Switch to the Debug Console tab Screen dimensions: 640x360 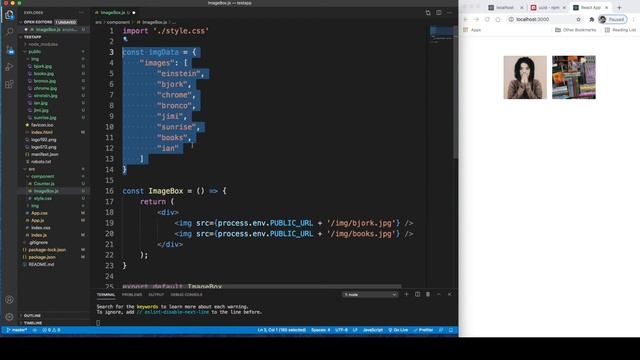point(186,294)
